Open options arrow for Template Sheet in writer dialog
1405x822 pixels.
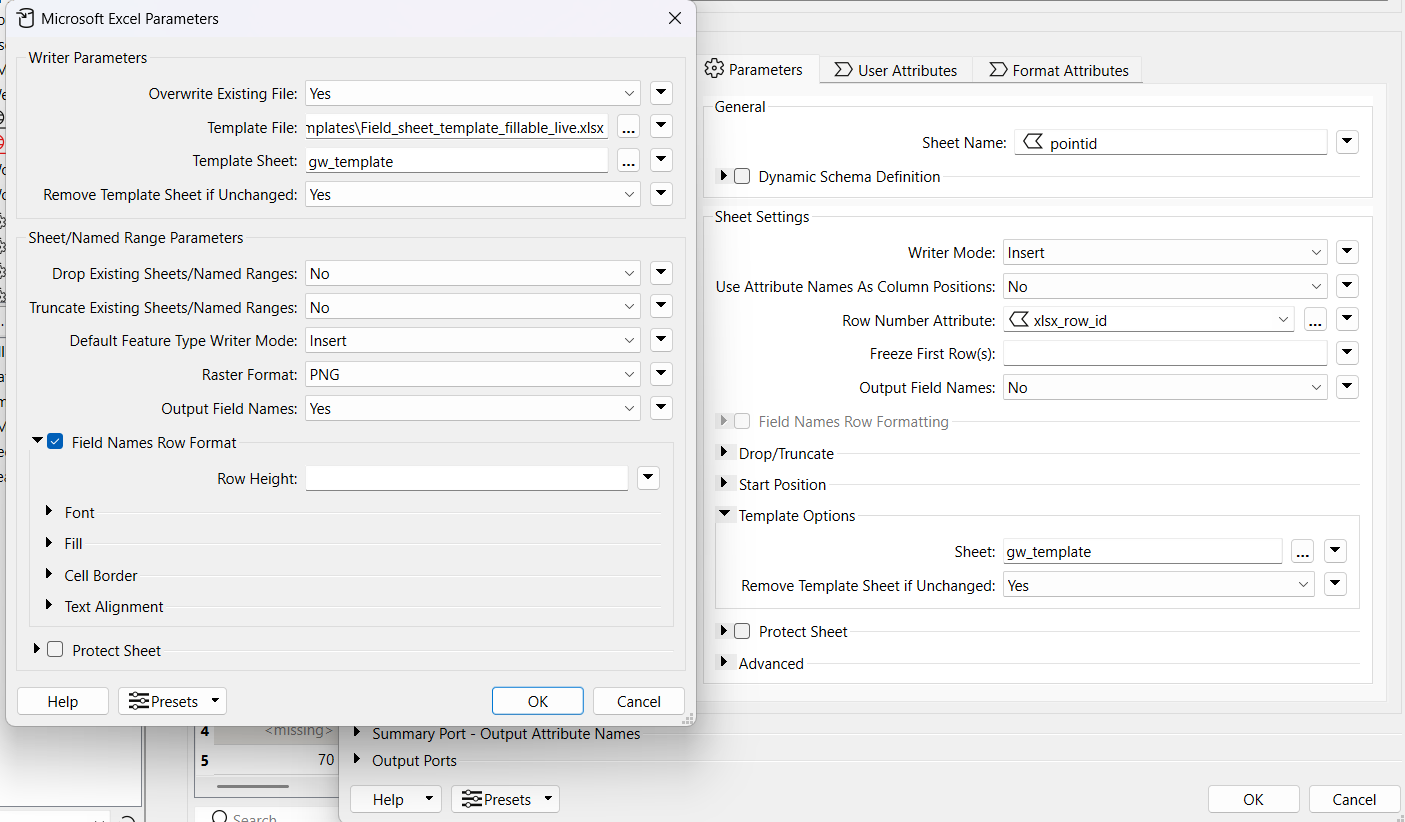click(661, 161)
